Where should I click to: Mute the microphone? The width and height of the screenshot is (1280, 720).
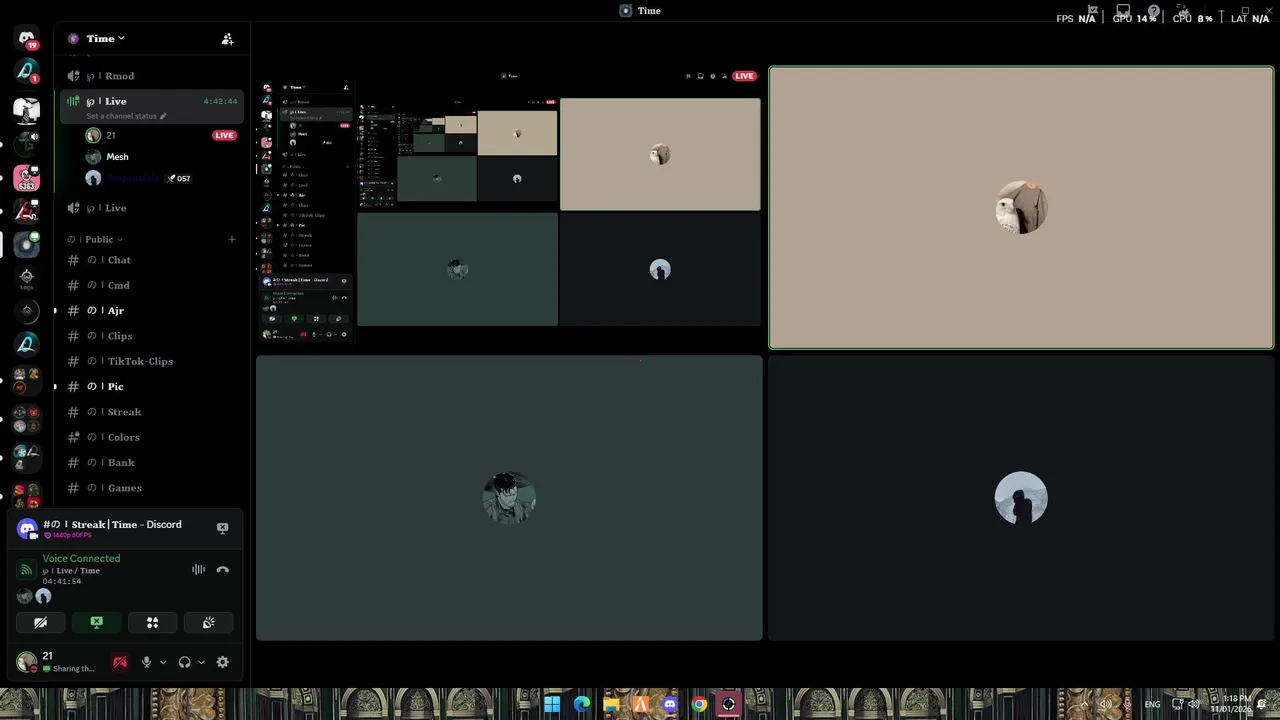[146, 662]
